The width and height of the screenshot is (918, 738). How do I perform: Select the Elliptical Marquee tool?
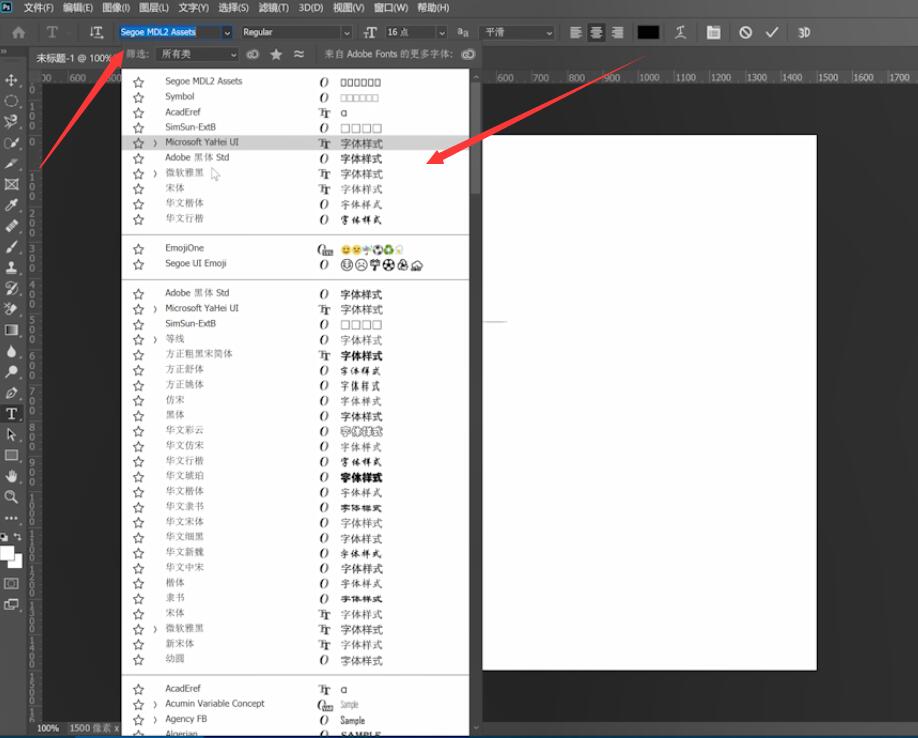click(x=11, y=101)
